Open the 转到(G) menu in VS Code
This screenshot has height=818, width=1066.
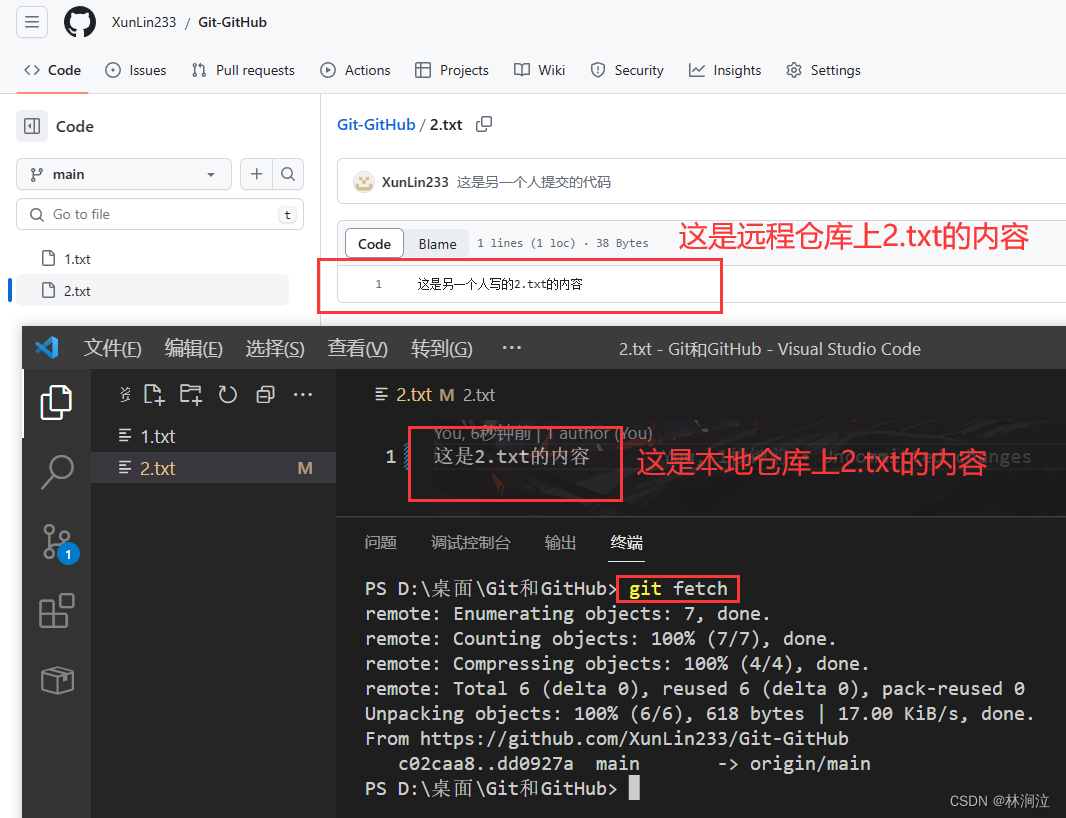(x=441, y=349)
